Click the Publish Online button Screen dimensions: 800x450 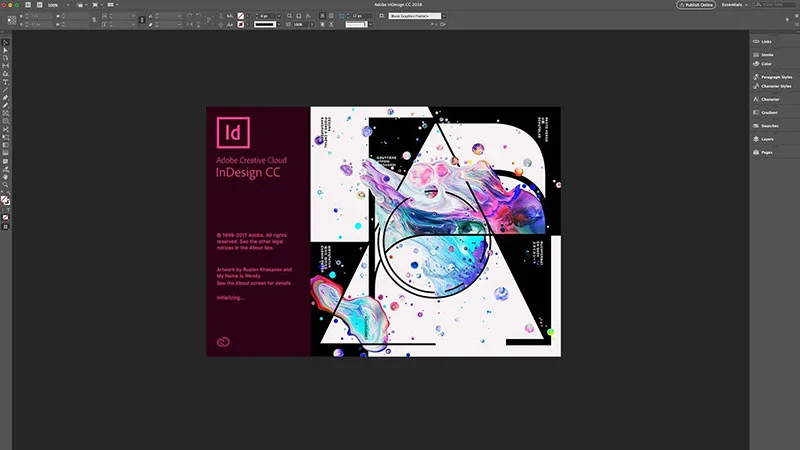[x=696, y=5]
